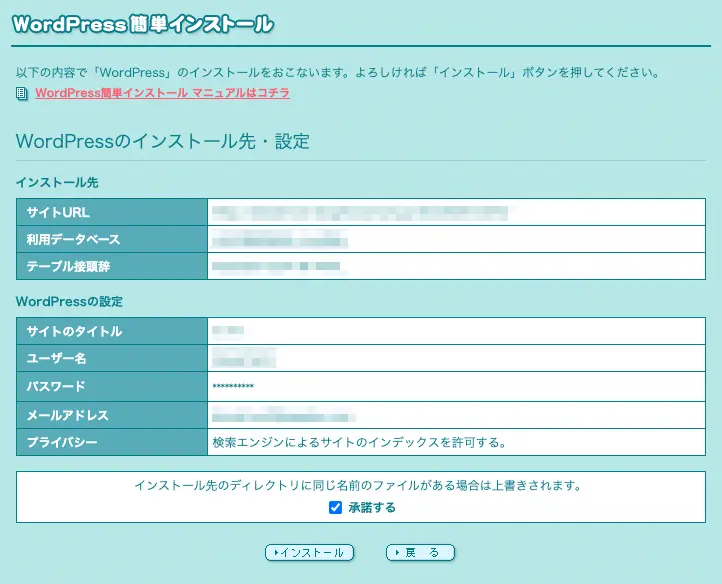Click the masked パスワード value
This screenshot has width=722, height=584.
coord(234,387)
